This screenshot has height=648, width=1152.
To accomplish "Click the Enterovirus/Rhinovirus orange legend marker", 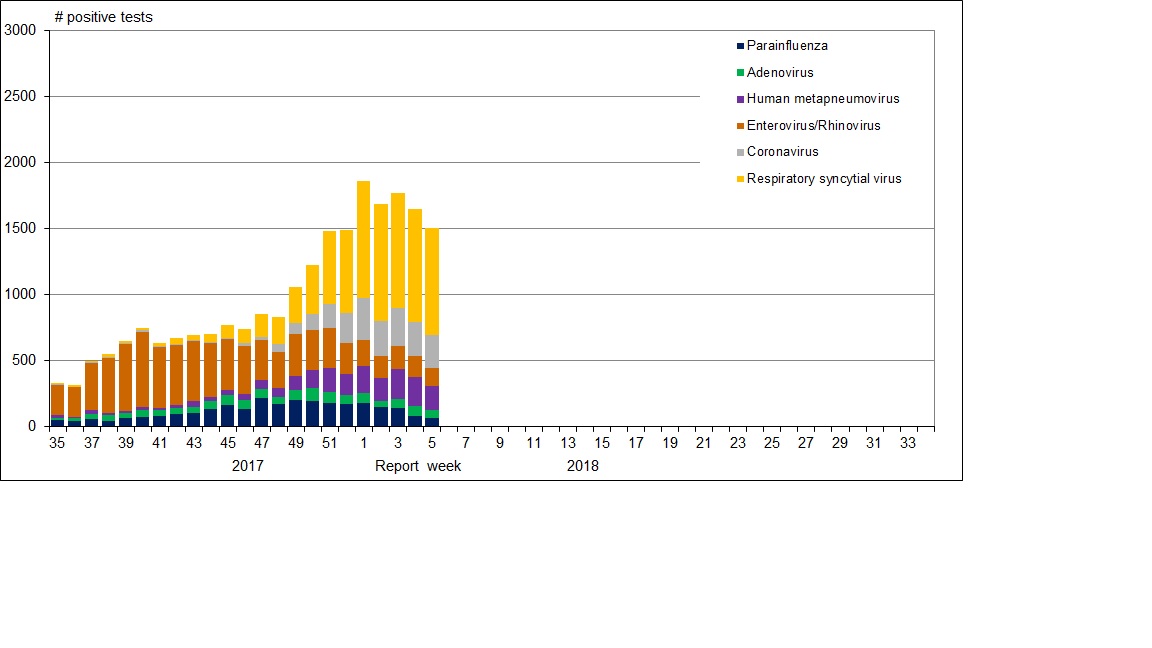I will pyautogui.click(x=740, y=126).
